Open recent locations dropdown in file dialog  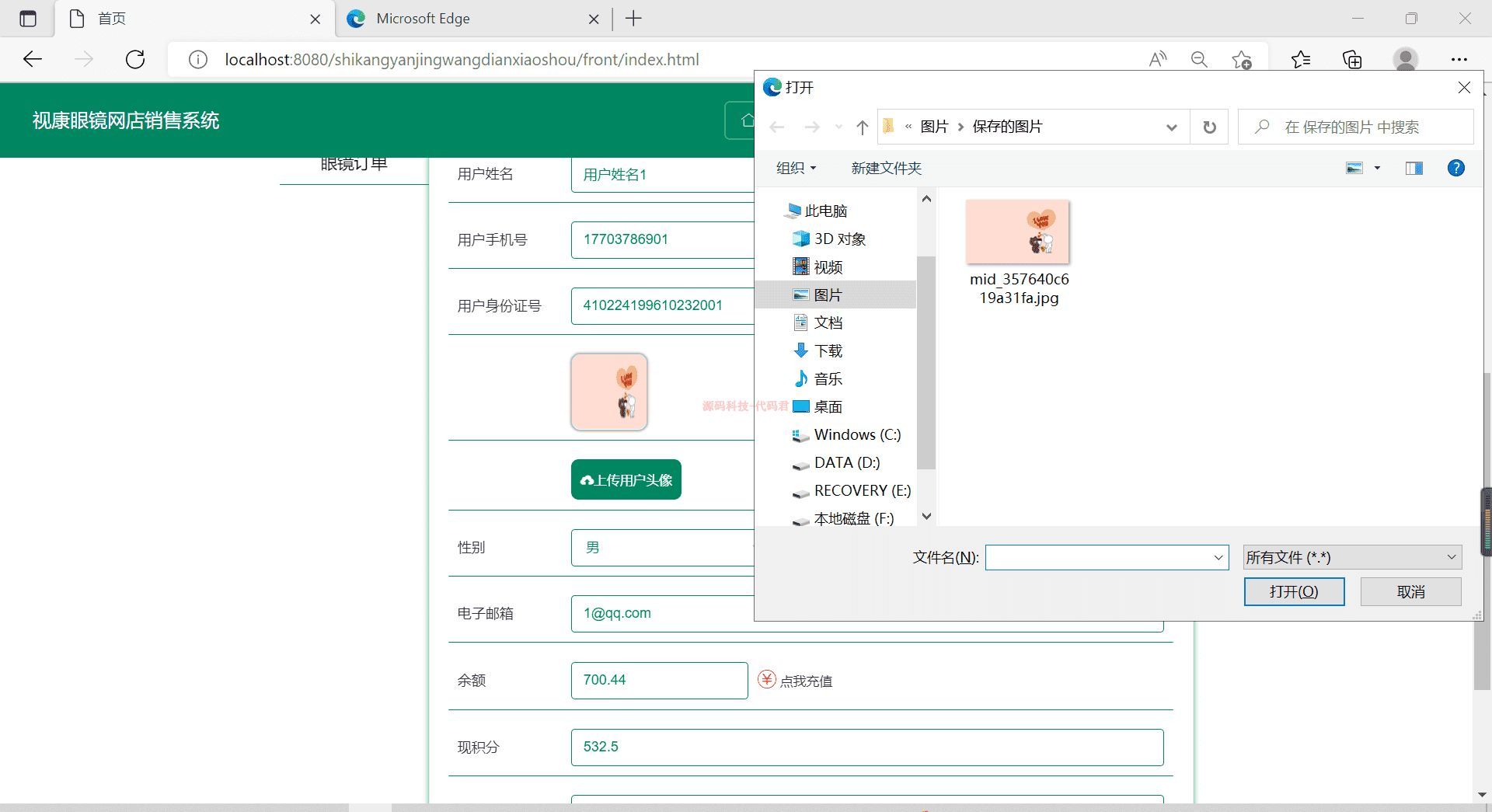coord(838,127)
